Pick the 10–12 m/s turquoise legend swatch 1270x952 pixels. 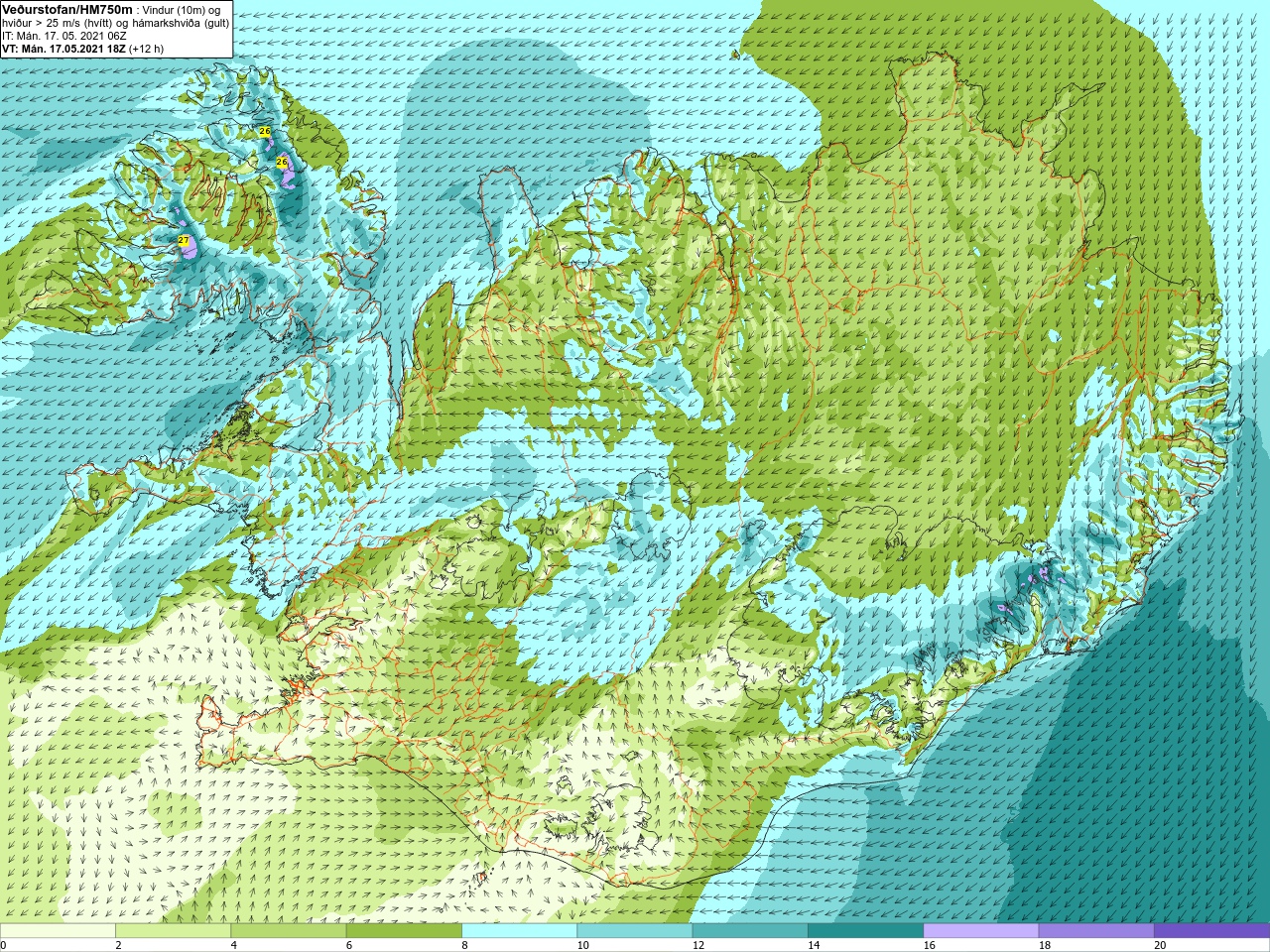click(635, 931)
